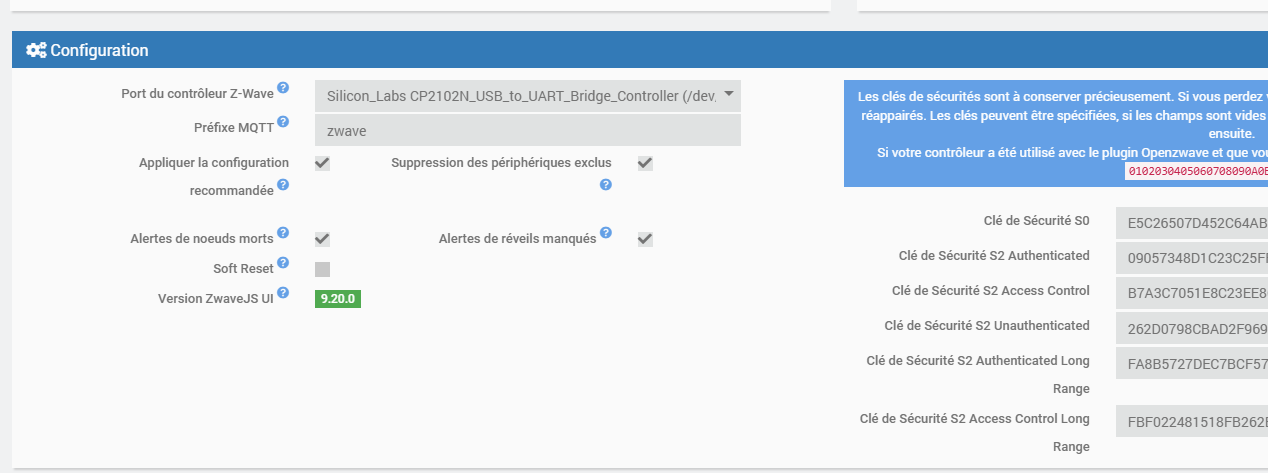
Task: Toggle Alertes de réveils manqués checkbox
Action: pos(645,239)
